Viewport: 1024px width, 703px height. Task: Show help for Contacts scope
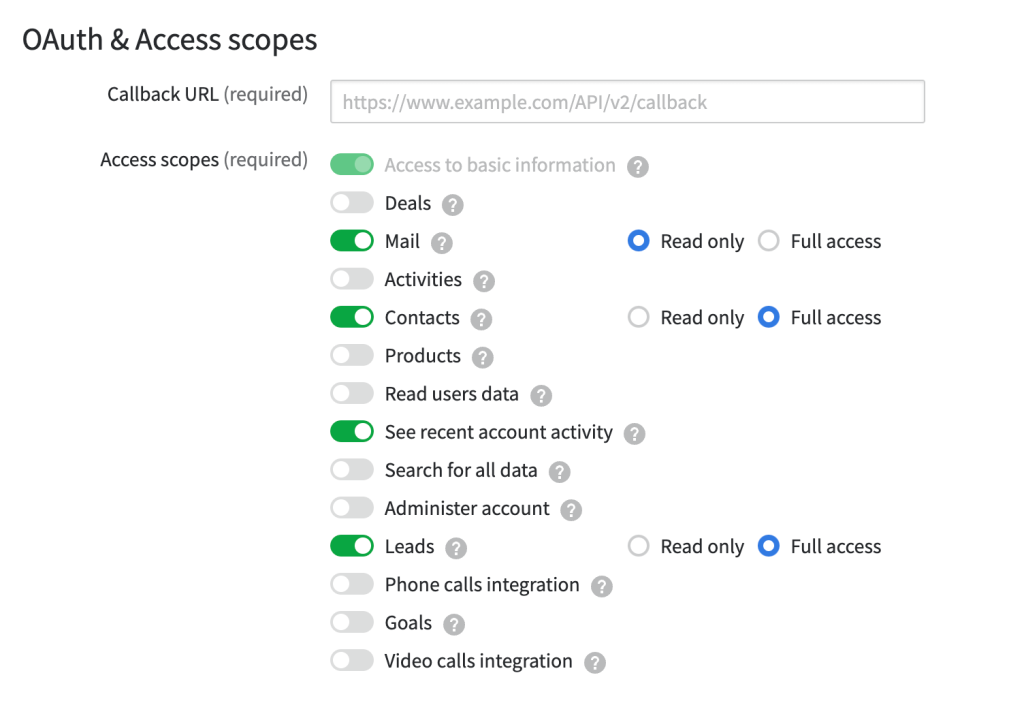[481, 319]
